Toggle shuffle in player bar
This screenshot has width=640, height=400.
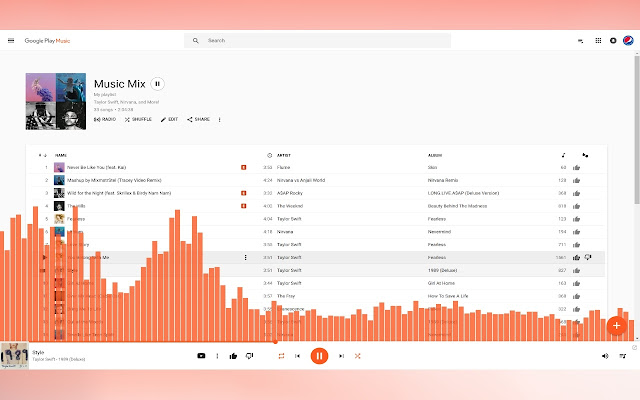tap(358, 356)
